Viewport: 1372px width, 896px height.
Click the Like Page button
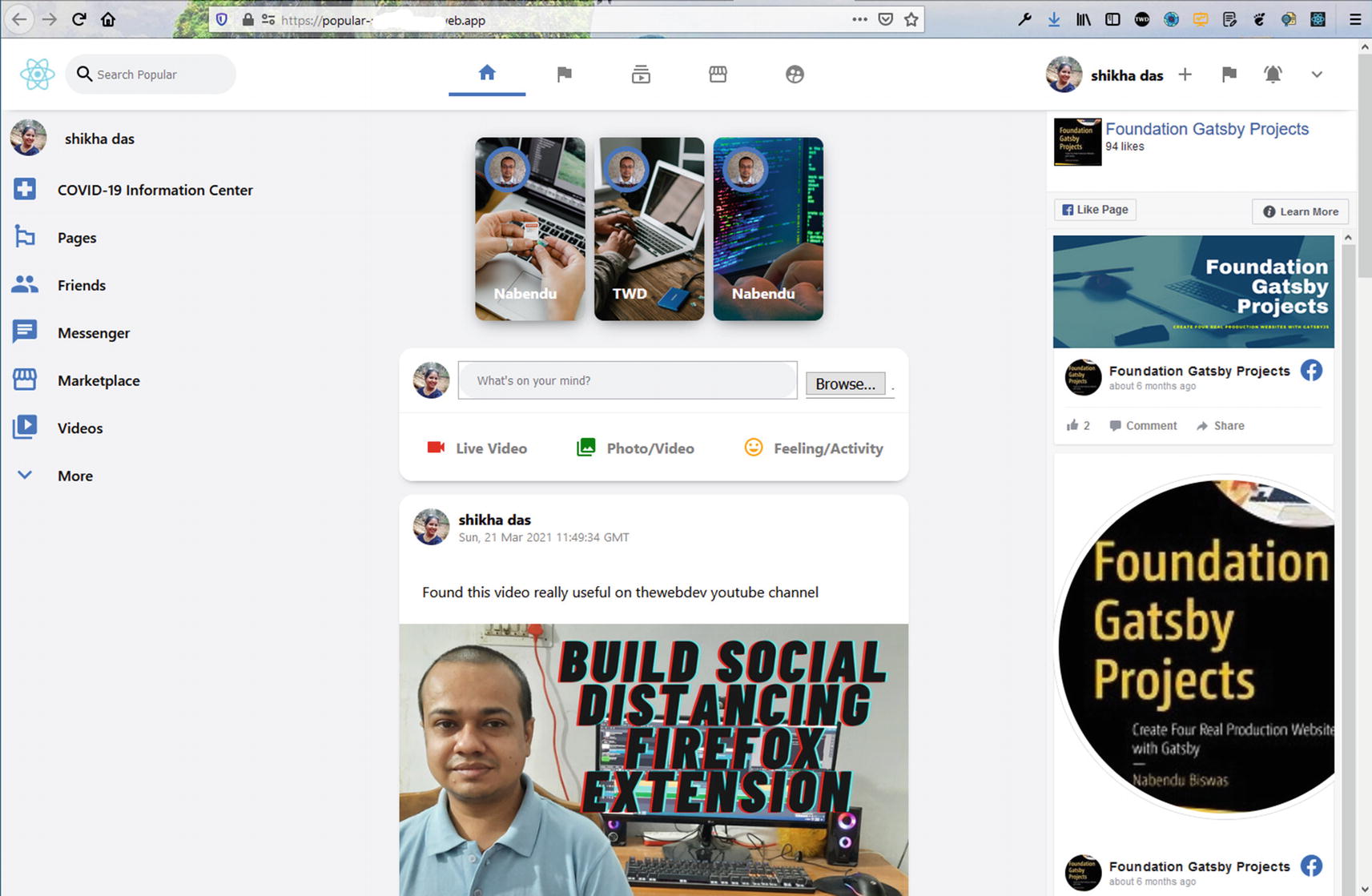point(1095,210)
